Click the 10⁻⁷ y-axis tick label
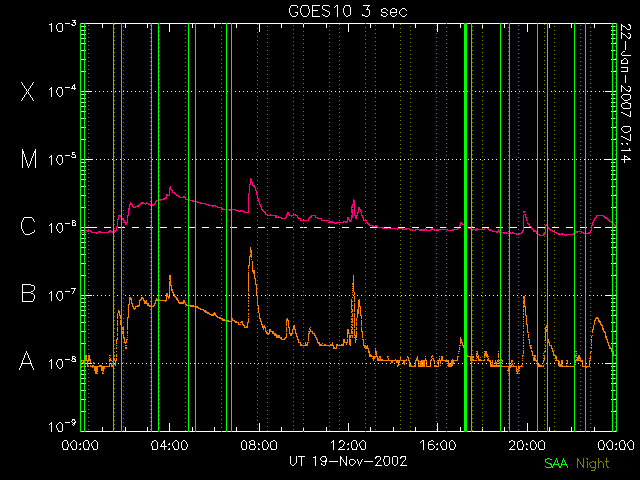 (62, 295)
